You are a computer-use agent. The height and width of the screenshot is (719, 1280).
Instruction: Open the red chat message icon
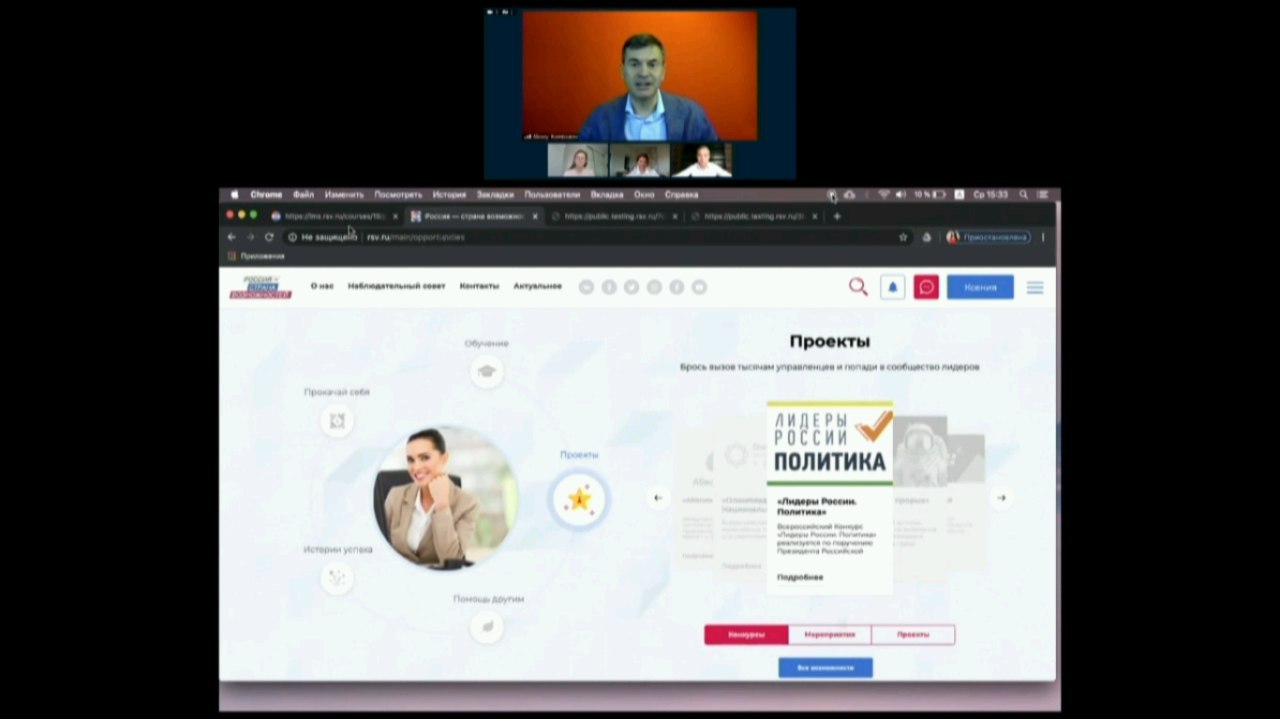pyautogui.click(x=926, y=287)
